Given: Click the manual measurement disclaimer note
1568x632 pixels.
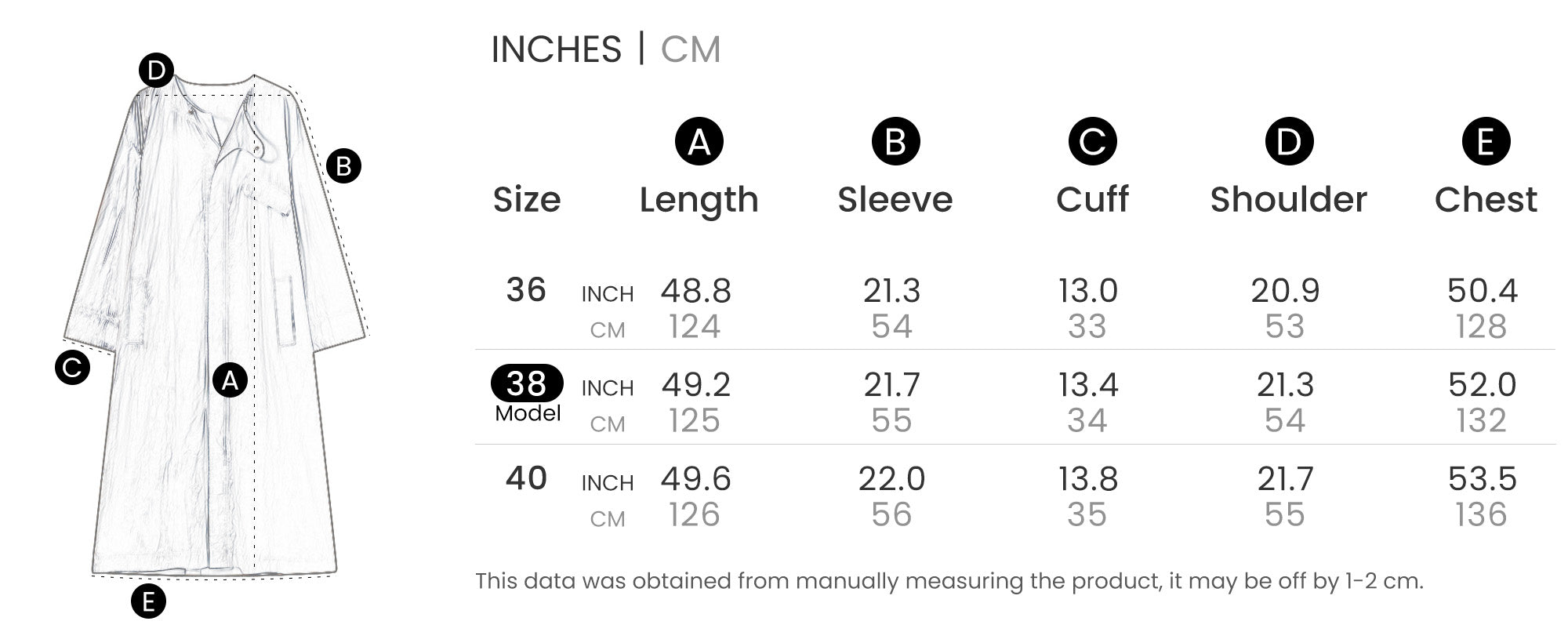Looking at the screenshot, I should click(x=949, y=581).
